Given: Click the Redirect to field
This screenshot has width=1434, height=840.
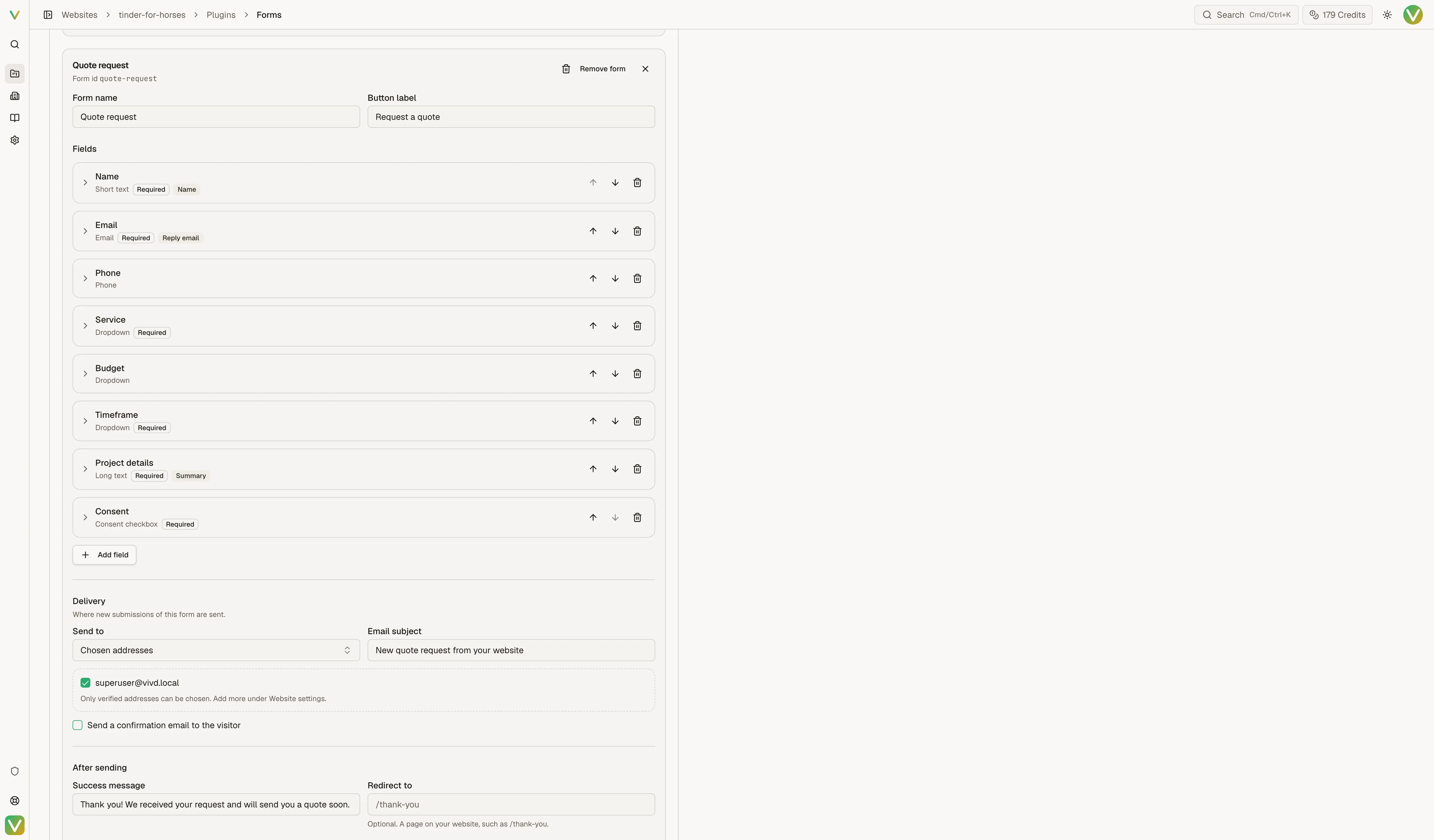Looking at the screenshot, I should coord(511,804).
